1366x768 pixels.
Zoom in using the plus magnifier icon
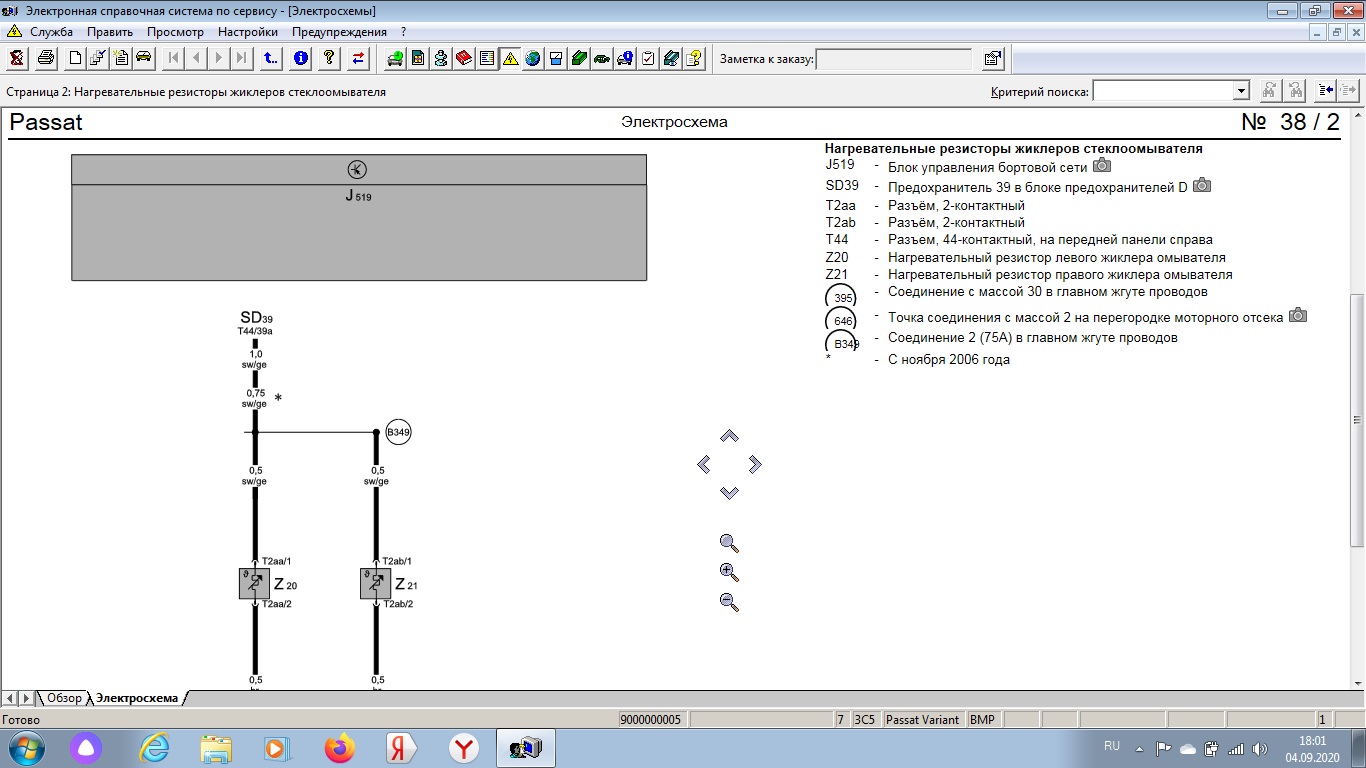click(729, 573)
